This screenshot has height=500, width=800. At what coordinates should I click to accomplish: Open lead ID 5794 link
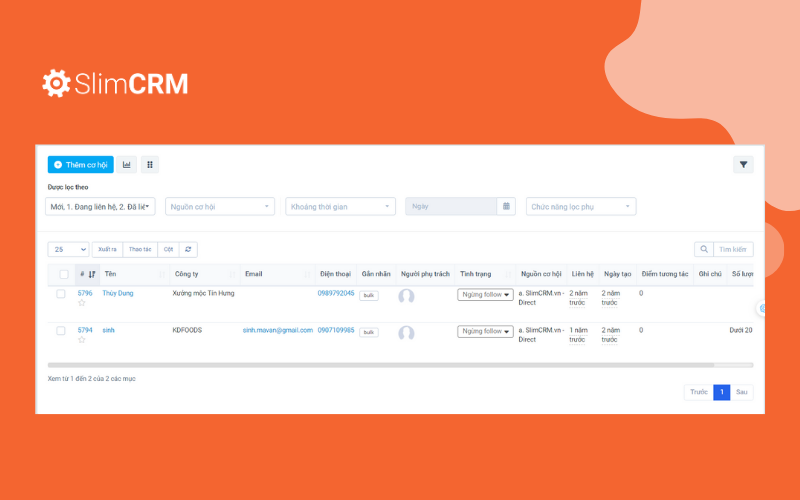coord(85,330)
